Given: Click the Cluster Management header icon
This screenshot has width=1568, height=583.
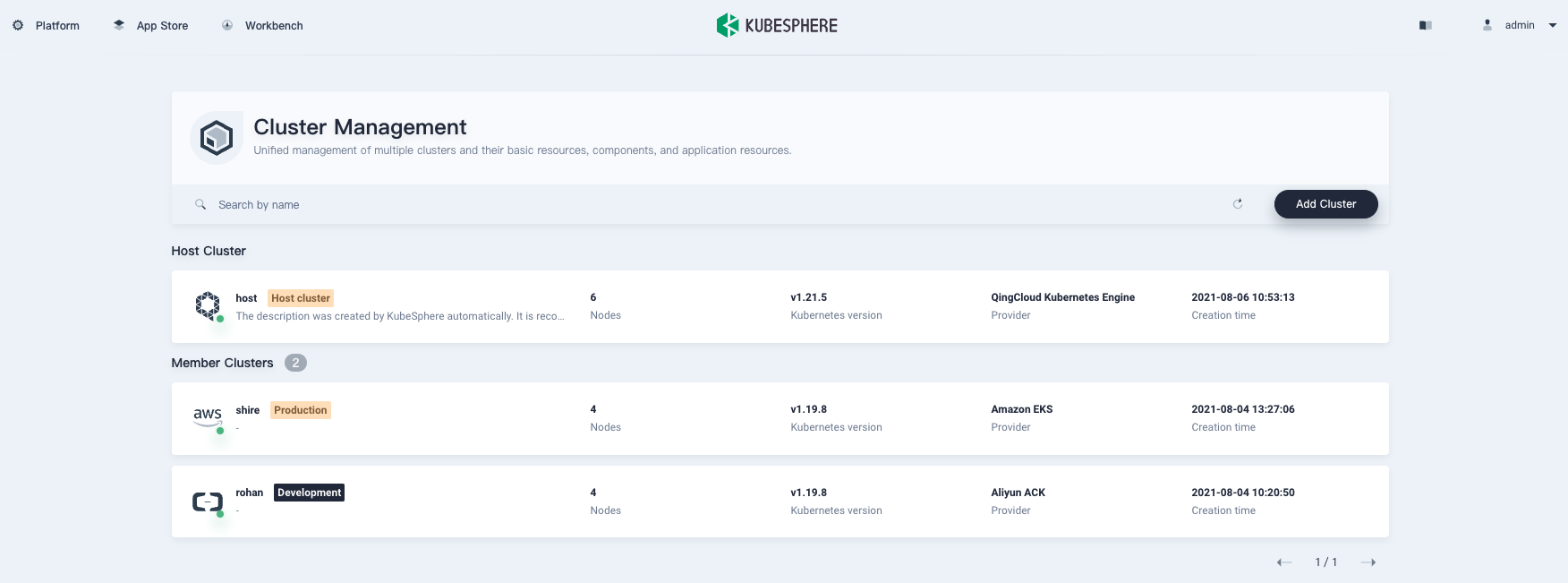Looking at the screenshot, I should [217, 138].
